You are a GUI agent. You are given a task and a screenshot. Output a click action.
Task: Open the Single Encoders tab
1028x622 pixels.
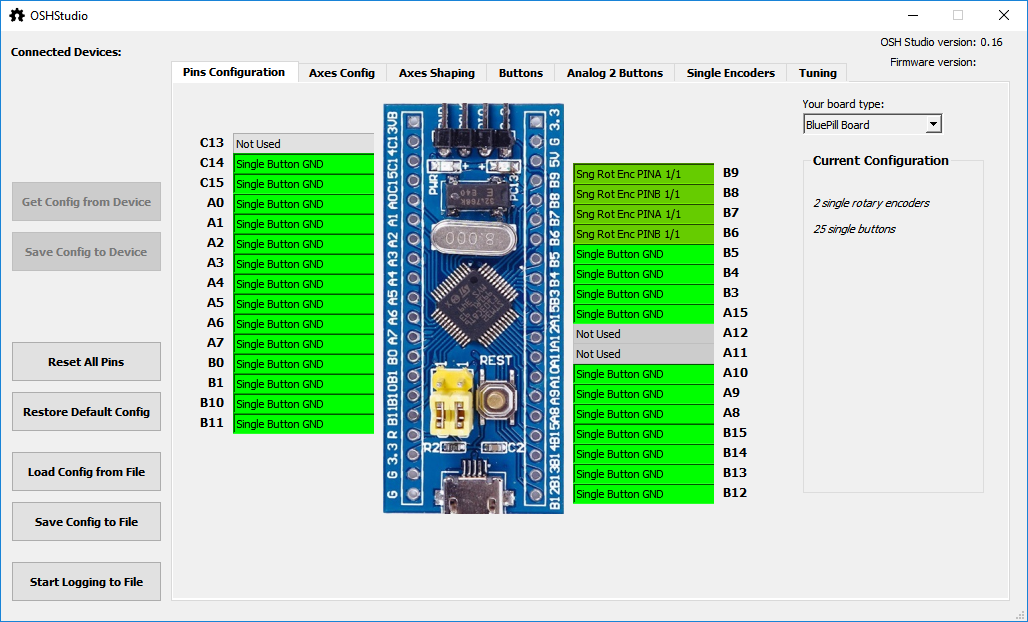(x=730, y=73)
